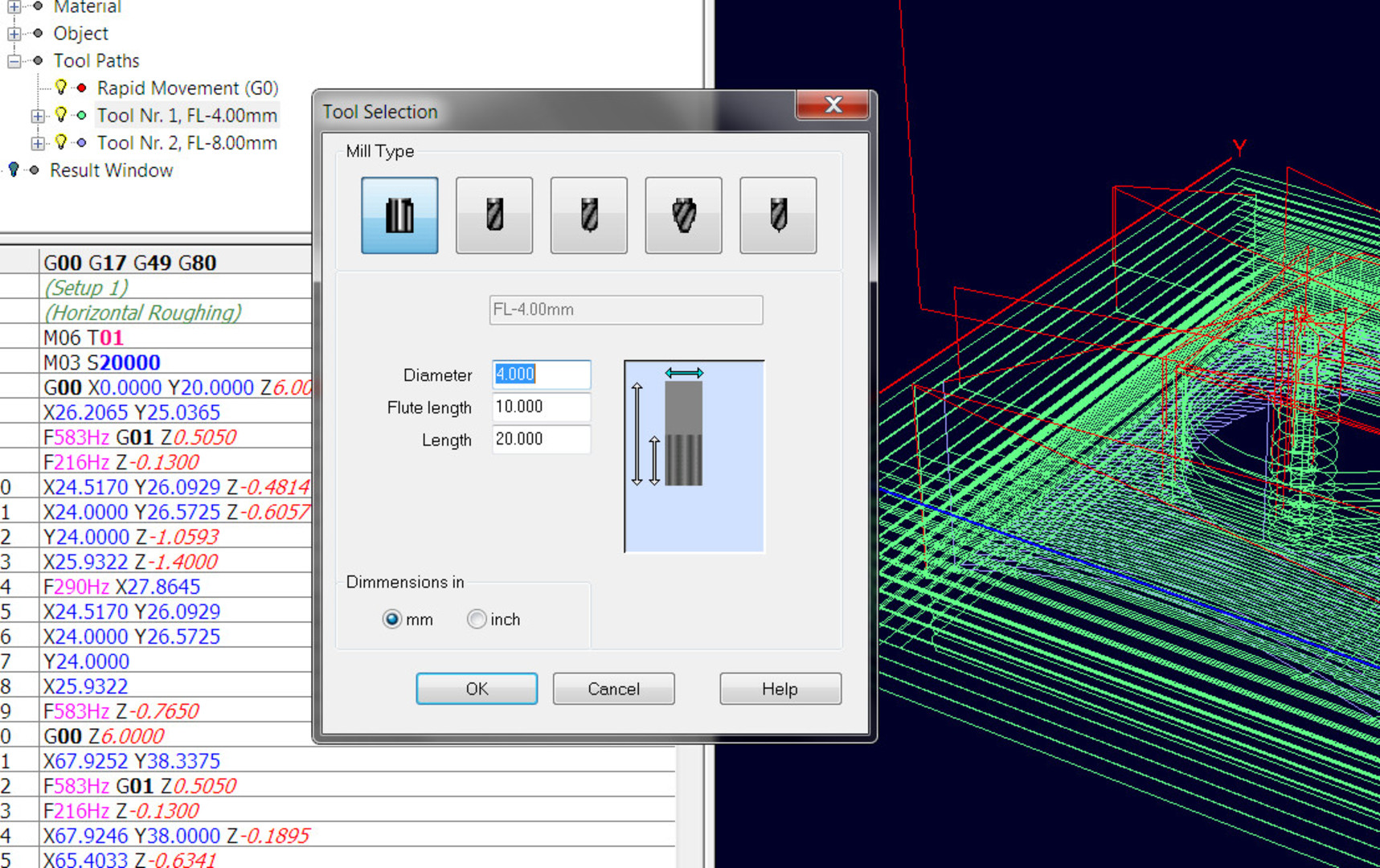1380x868 pixels.
Task: Expand the Material tree node
Action: (x=14, y=6)
